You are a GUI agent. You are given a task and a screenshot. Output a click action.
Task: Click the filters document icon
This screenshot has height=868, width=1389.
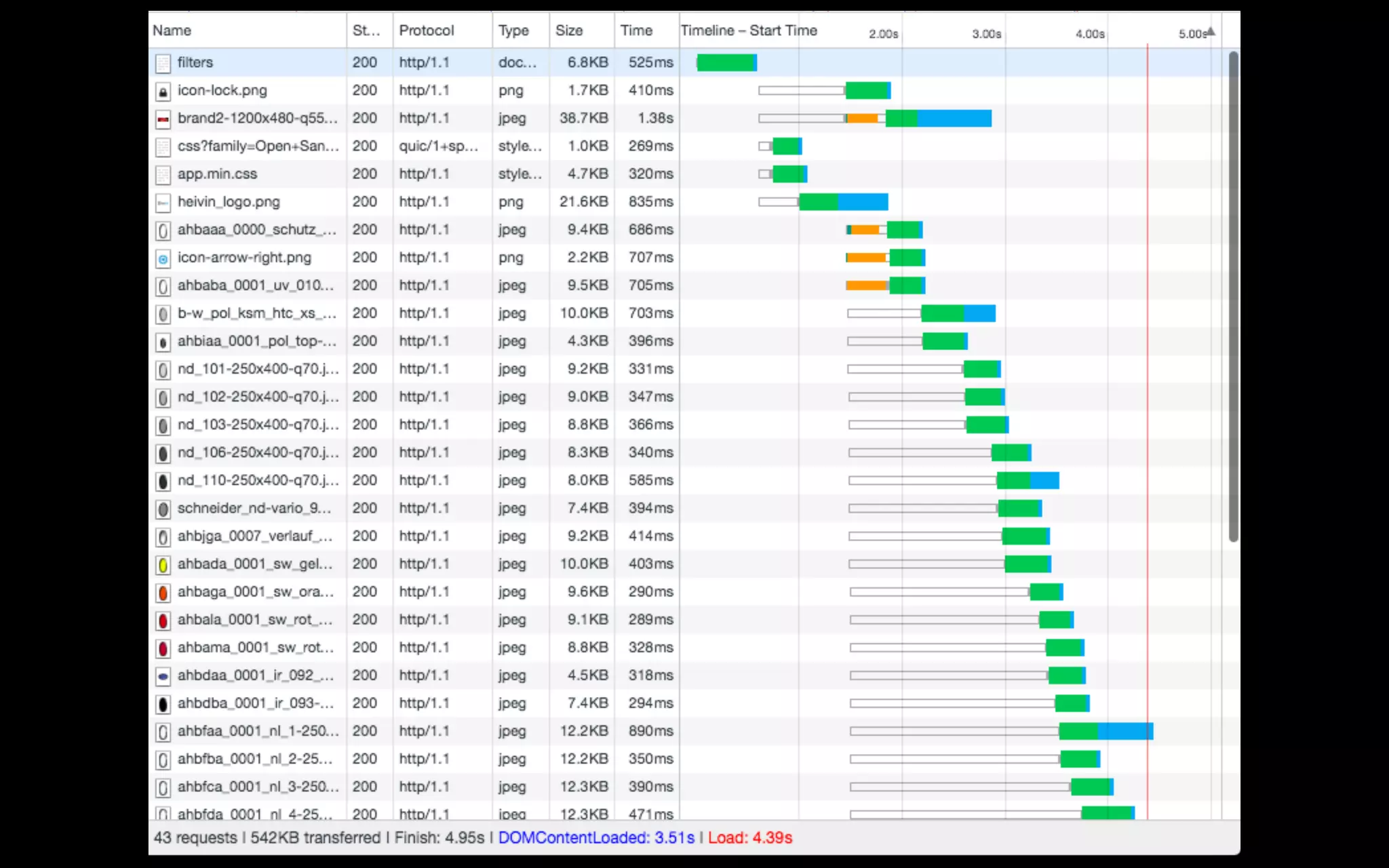click(163, 63)
